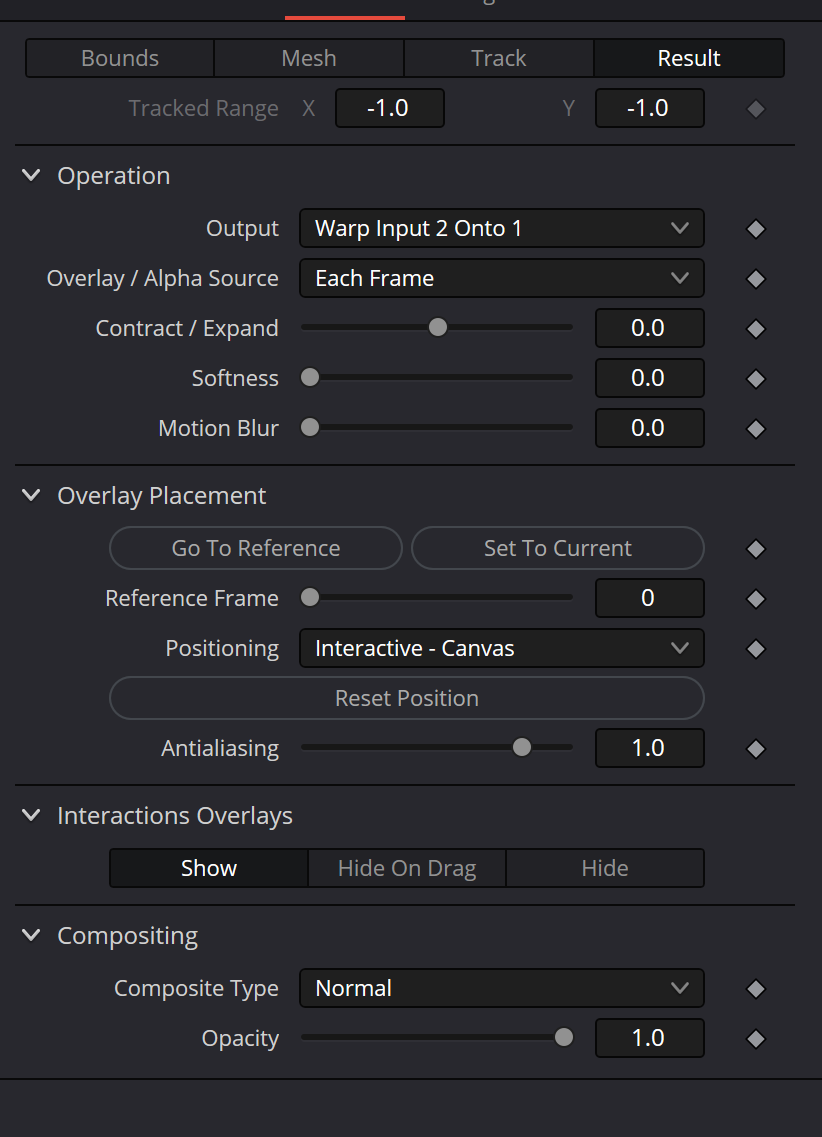Click the Softness value field

(649, 378)
